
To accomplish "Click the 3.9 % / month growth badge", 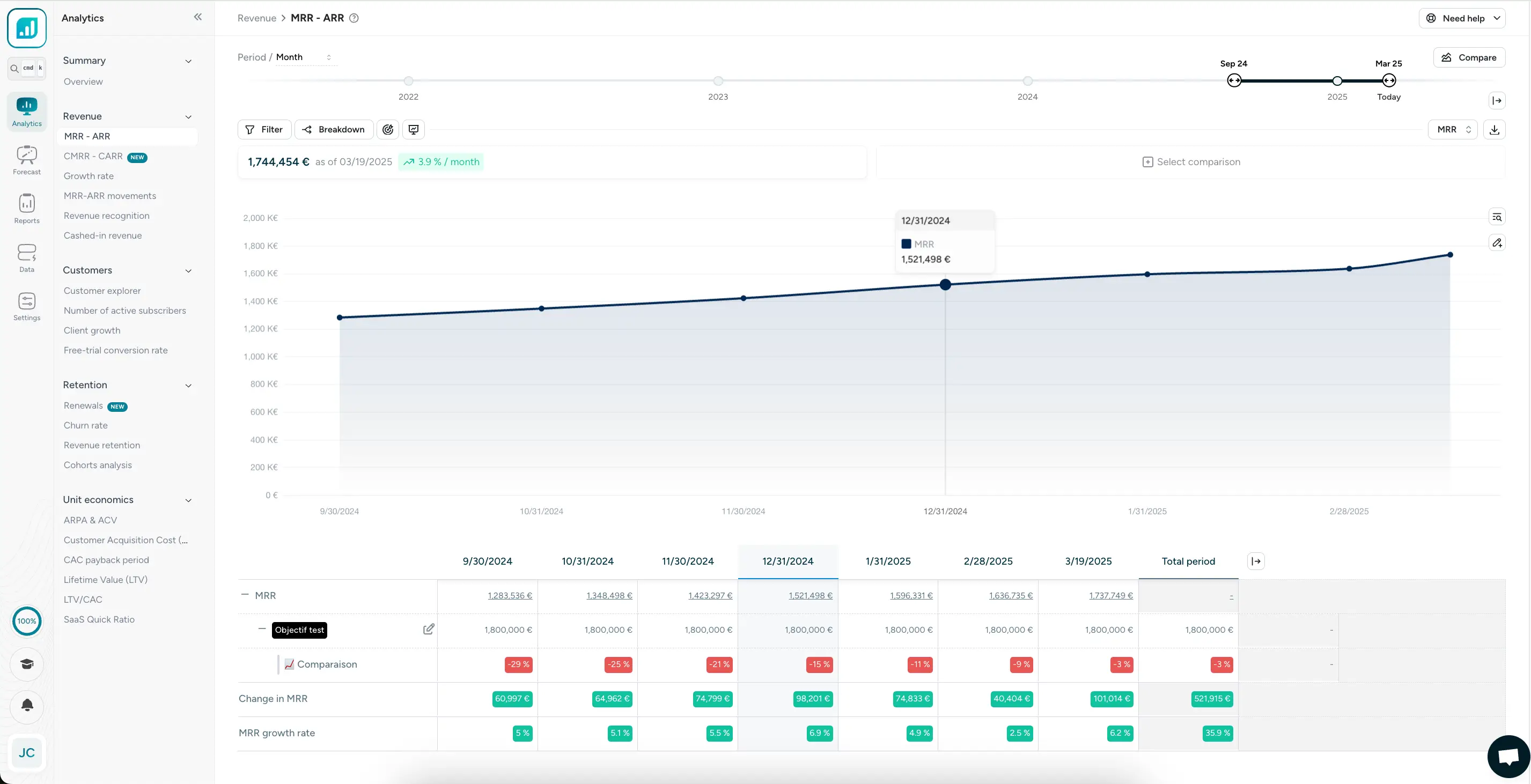I will (x=441, y=161).
